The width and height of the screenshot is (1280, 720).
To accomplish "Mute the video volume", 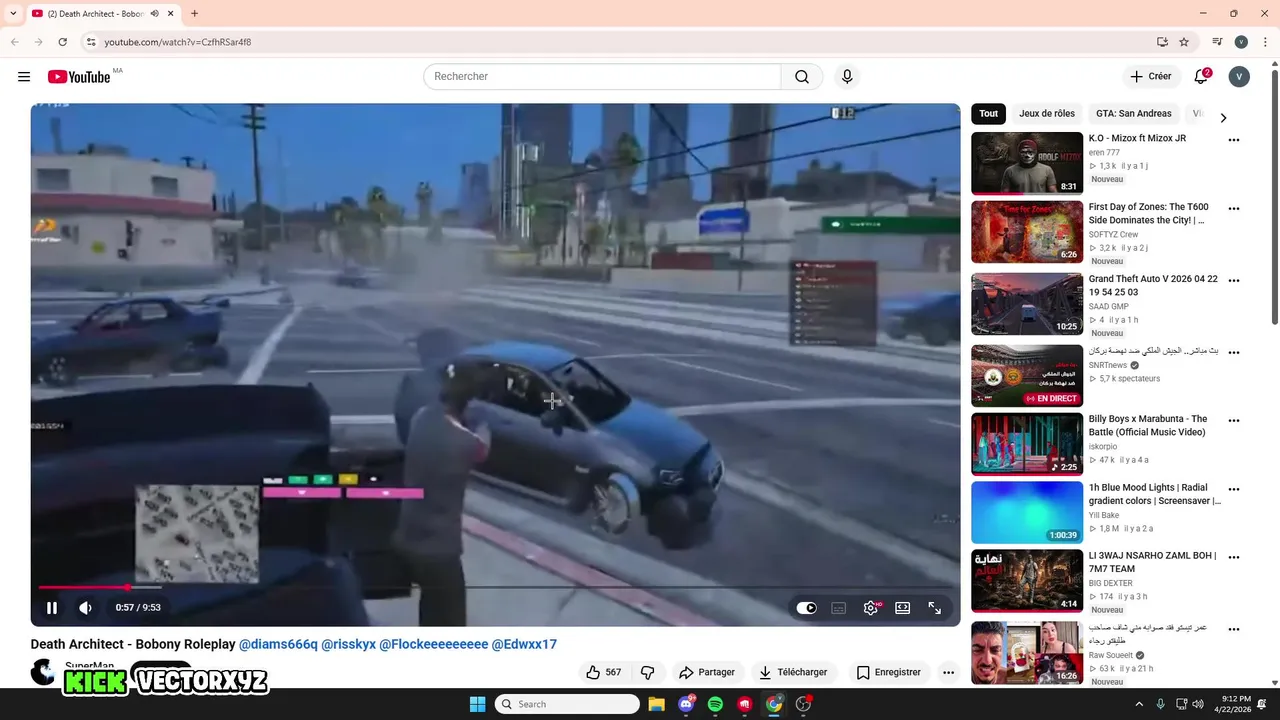I will click(86, 607).
